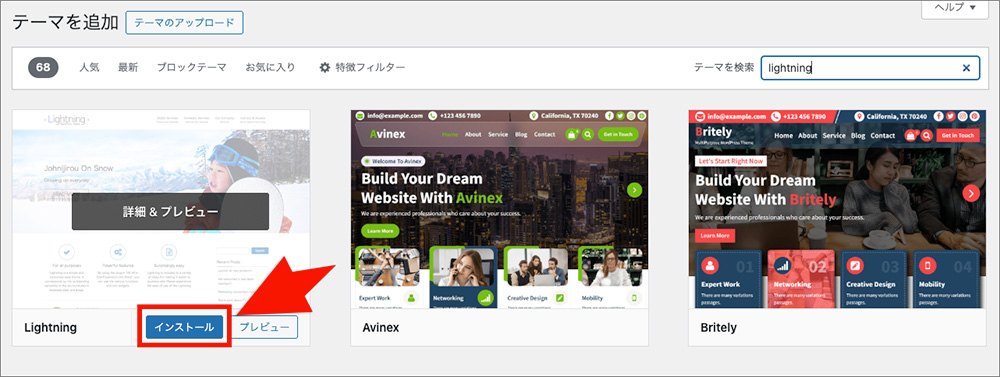The height and width of the screenshot is (377, 1000).
Task: Click the gear icon beside 特徴フィルター
Action: [325, 67]
